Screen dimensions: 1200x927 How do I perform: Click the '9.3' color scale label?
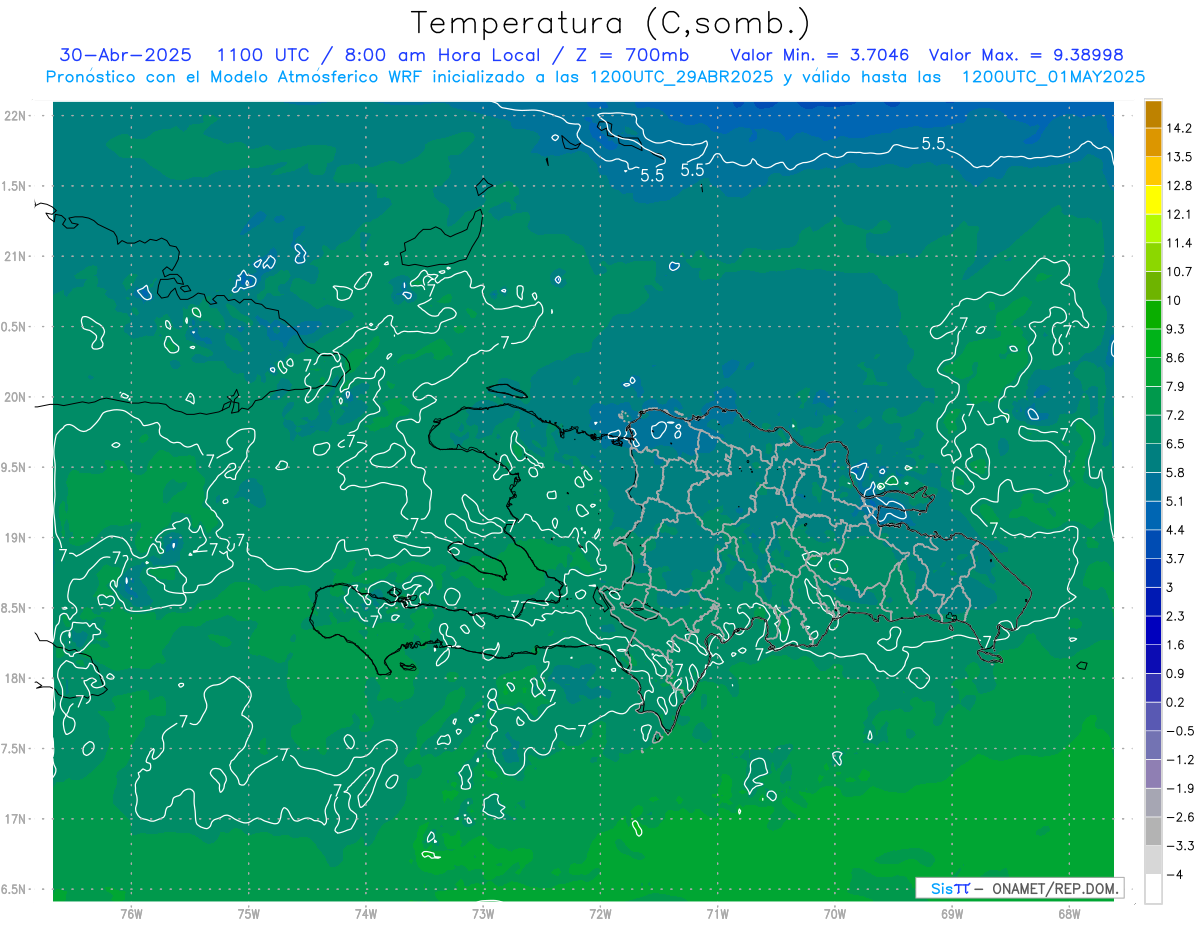click(x=1176, y=329)
